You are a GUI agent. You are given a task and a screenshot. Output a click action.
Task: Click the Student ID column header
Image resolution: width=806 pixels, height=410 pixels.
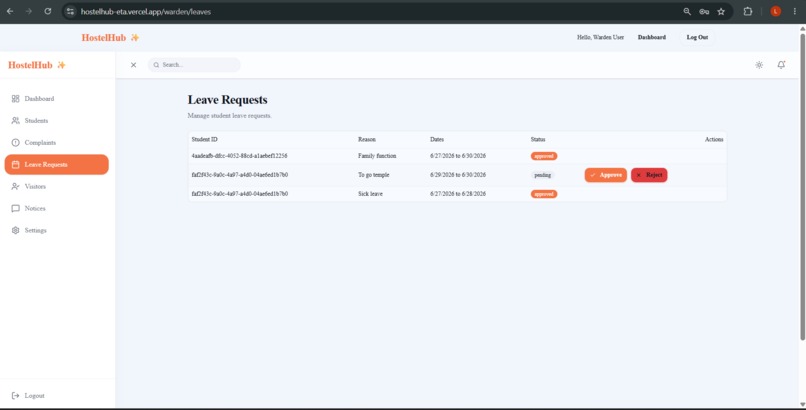click(205, 139)
